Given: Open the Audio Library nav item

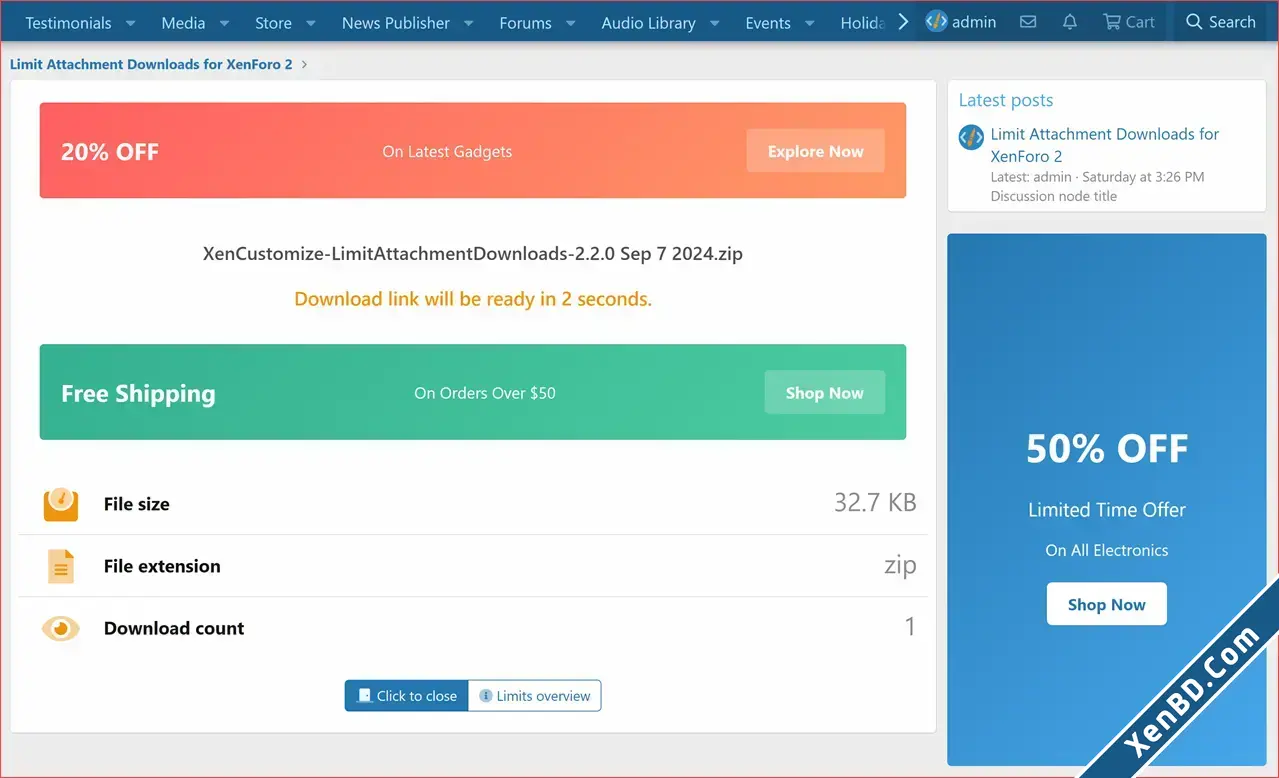Looking at the screenshot, I should pyautogui.click(x=648, y=22).
